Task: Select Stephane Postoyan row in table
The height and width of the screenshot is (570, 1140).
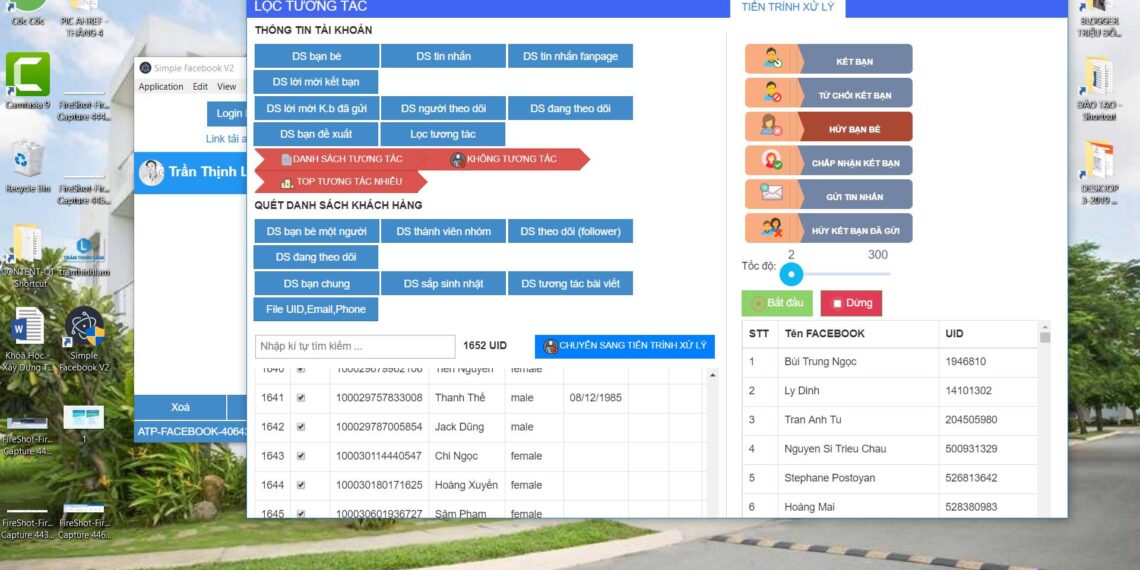Action: point(890,478)
